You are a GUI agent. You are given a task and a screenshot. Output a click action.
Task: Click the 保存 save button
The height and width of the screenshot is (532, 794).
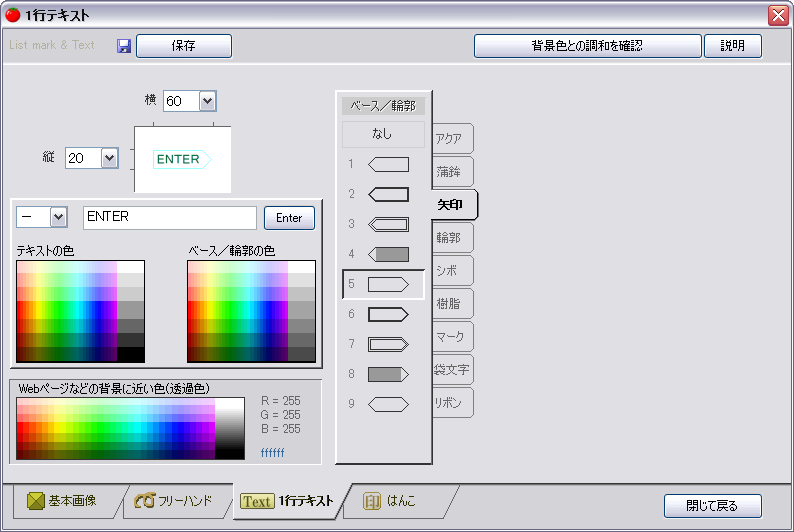tap(184, 46)
